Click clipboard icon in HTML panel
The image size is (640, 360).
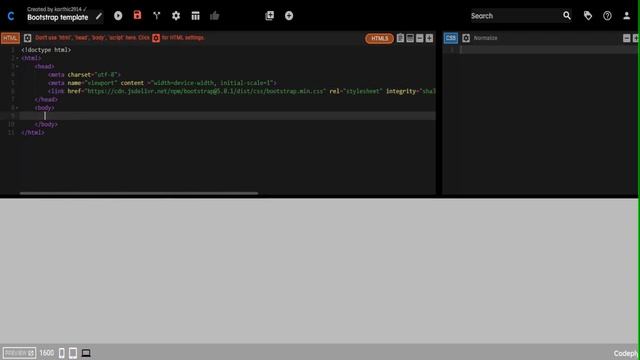pyautogui.click(x=400, y=38)
